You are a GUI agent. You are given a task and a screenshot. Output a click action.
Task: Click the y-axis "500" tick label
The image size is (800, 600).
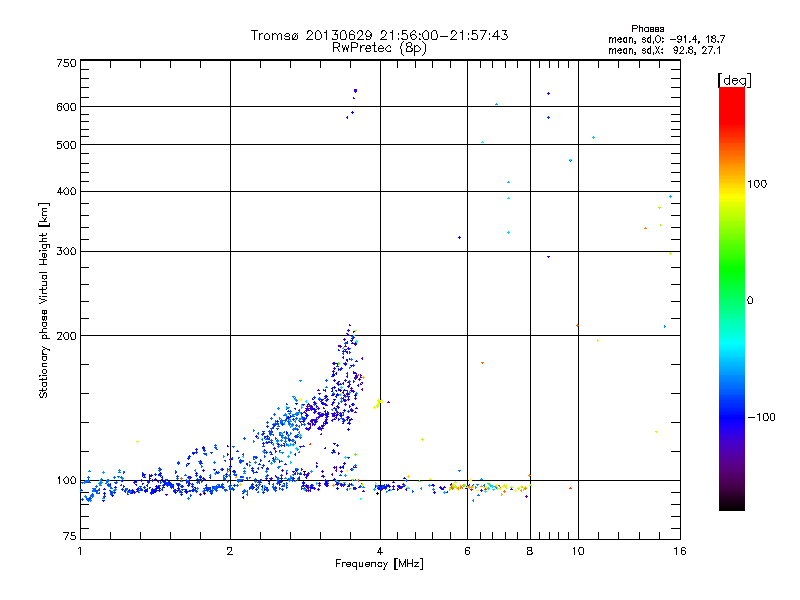pyautogui.click(x=67, y=145)
